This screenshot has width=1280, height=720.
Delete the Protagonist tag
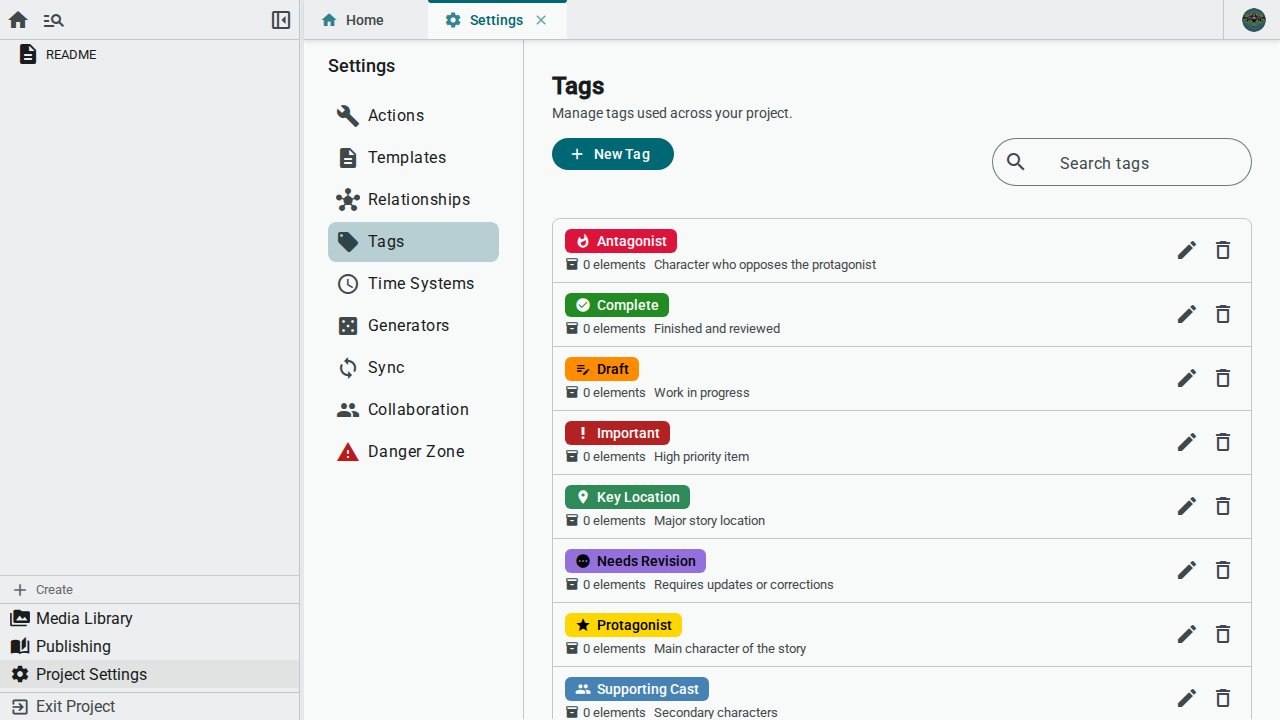point(1223,634)
